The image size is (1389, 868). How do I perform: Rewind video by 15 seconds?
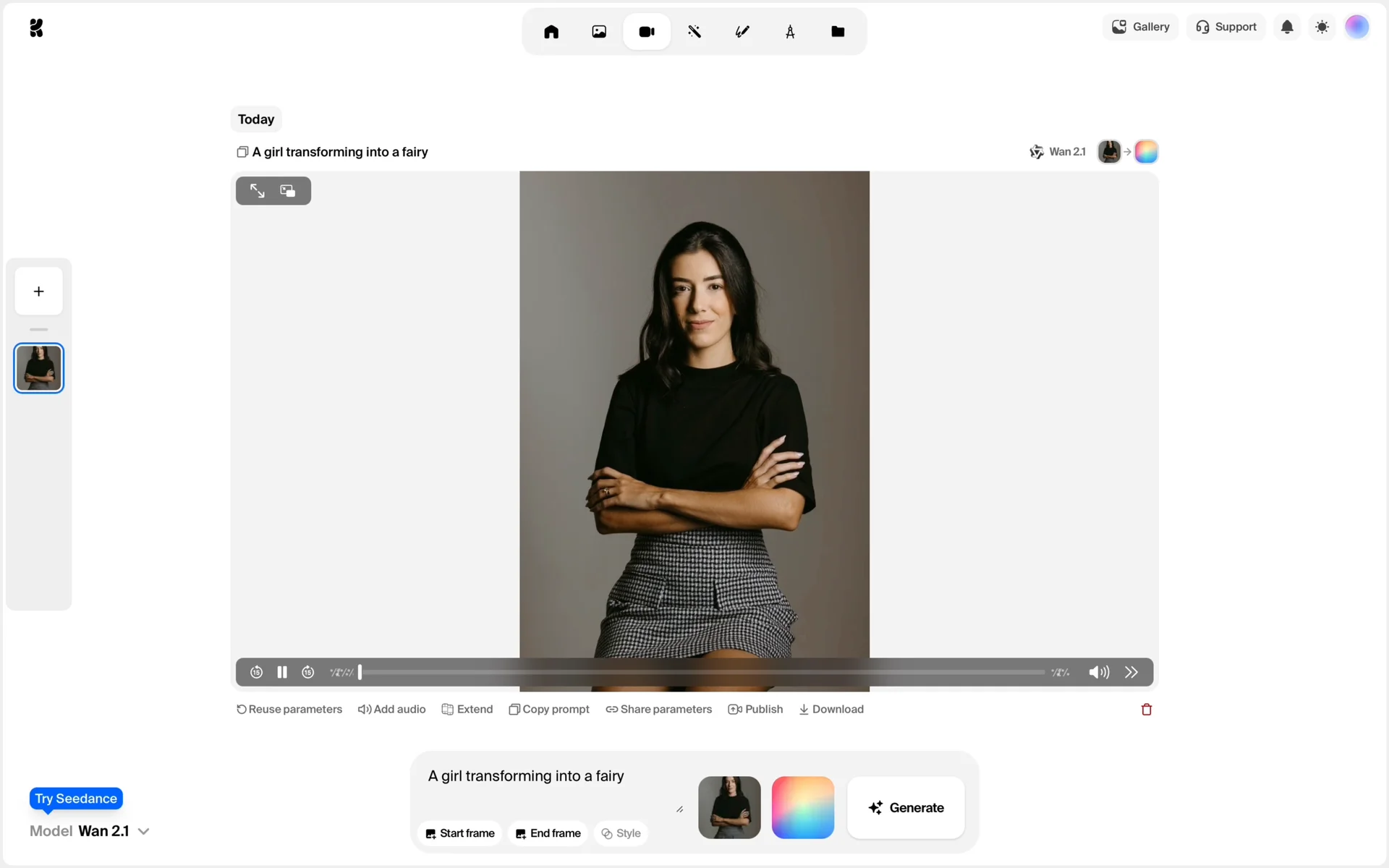256,672
